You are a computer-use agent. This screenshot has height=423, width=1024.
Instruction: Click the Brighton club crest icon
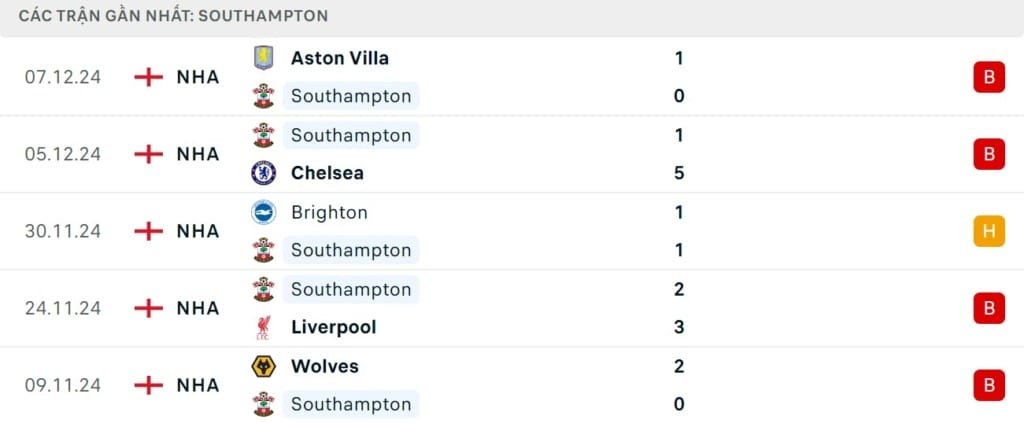tap(263, 212)
